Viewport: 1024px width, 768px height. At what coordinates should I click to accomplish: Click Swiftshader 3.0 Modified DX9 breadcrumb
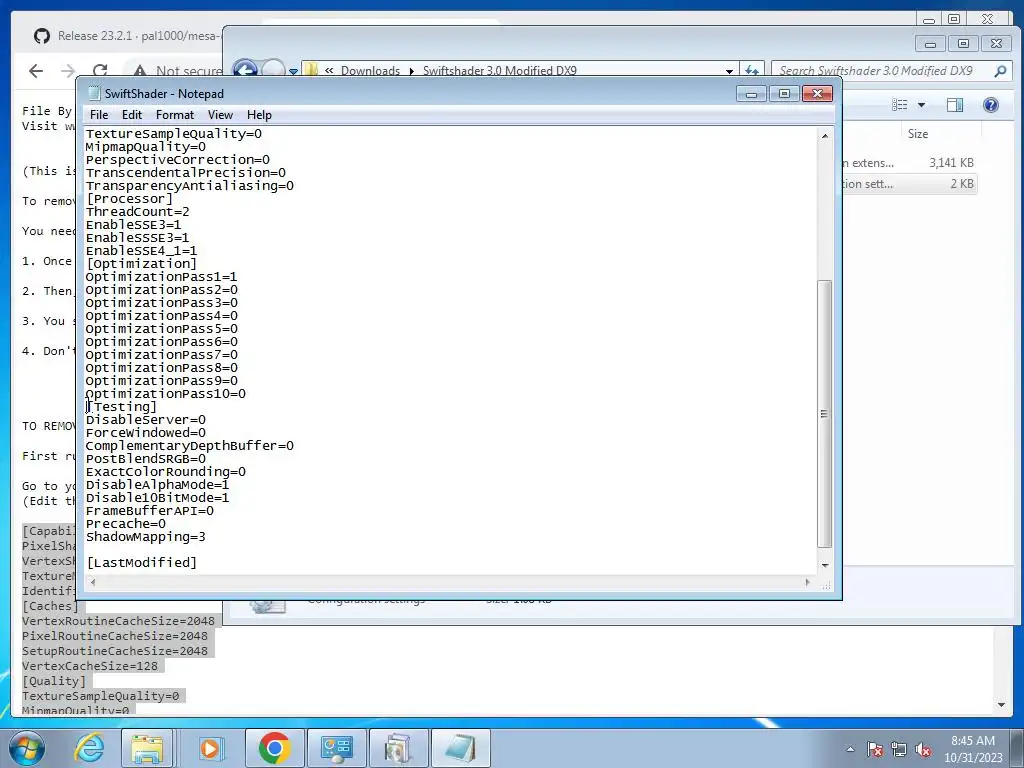click(500, 71)
